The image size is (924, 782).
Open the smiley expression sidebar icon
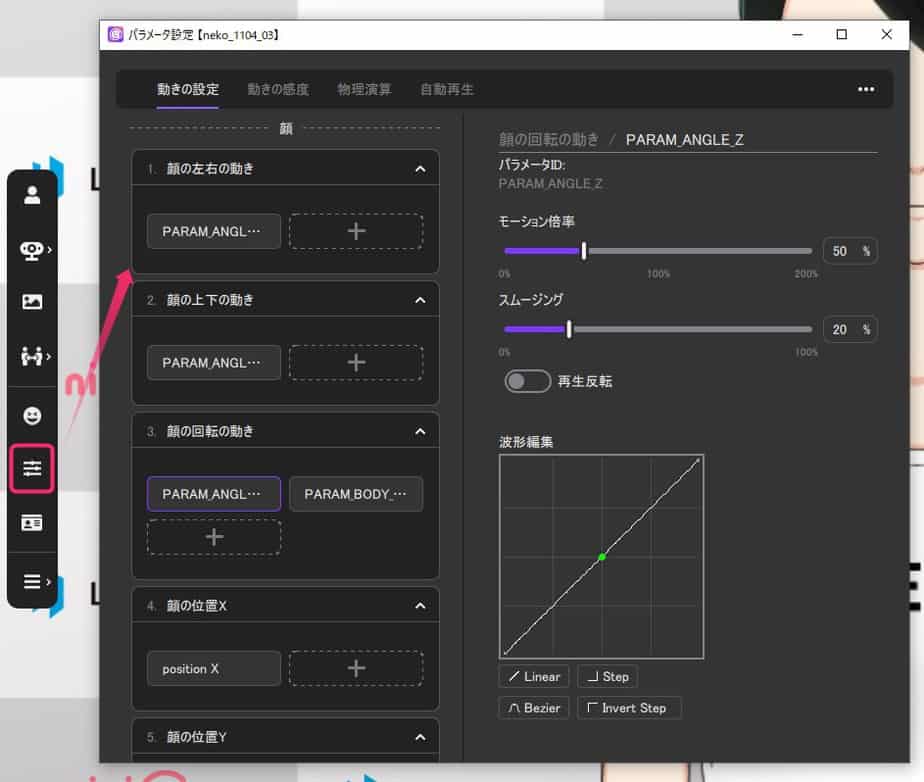pyautogui.click(x=32, y=415)
